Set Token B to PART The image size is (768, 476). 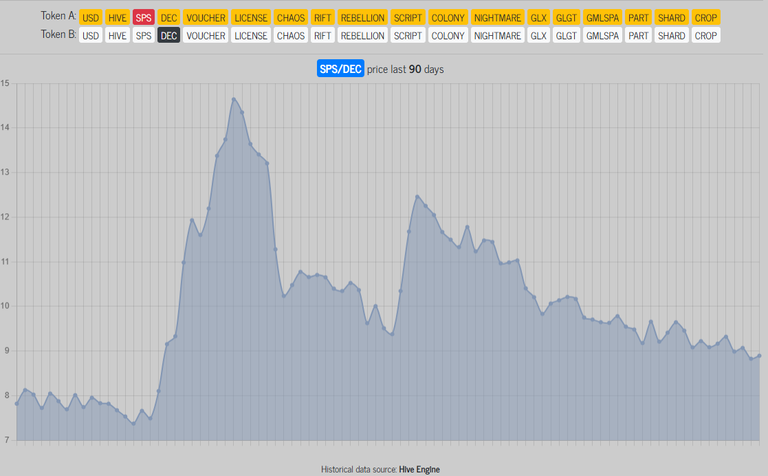tap(638, 35)
